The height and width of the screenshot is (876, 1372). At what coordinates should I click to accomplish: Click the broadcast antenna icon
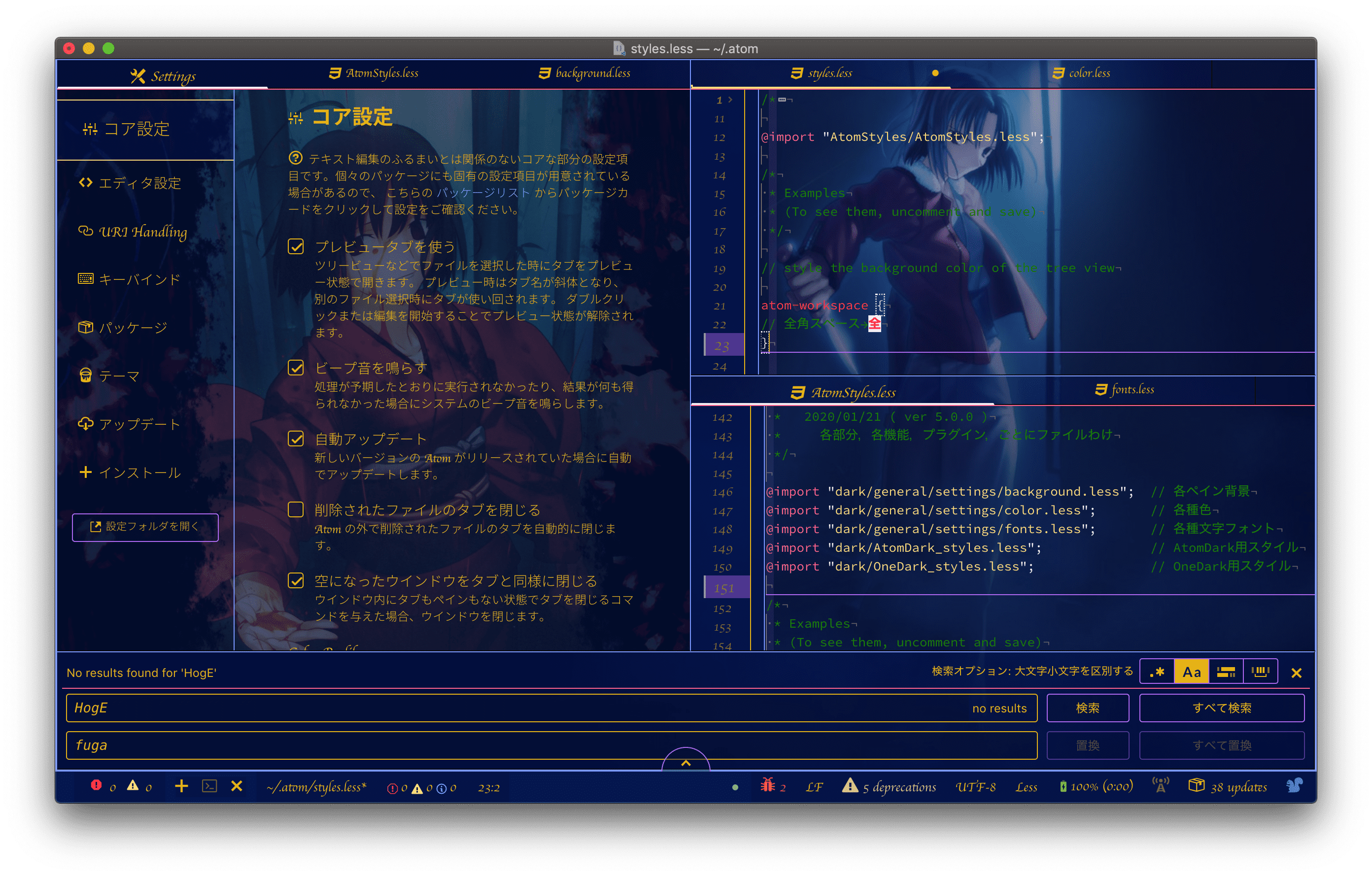click(x=1161, y=786)
